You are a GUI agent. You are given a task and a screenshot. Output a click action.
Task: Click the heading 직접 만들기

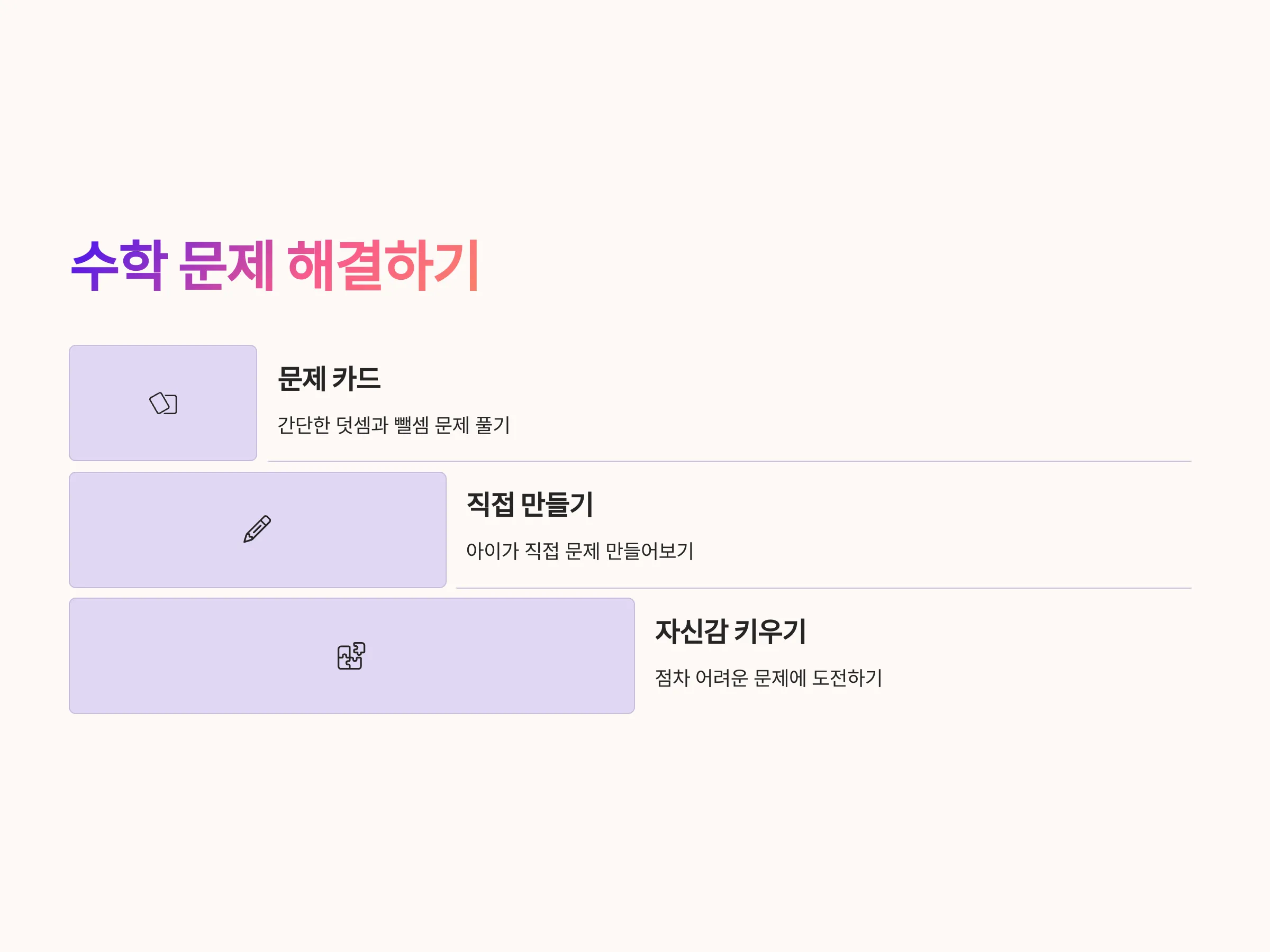pos(529,505)
